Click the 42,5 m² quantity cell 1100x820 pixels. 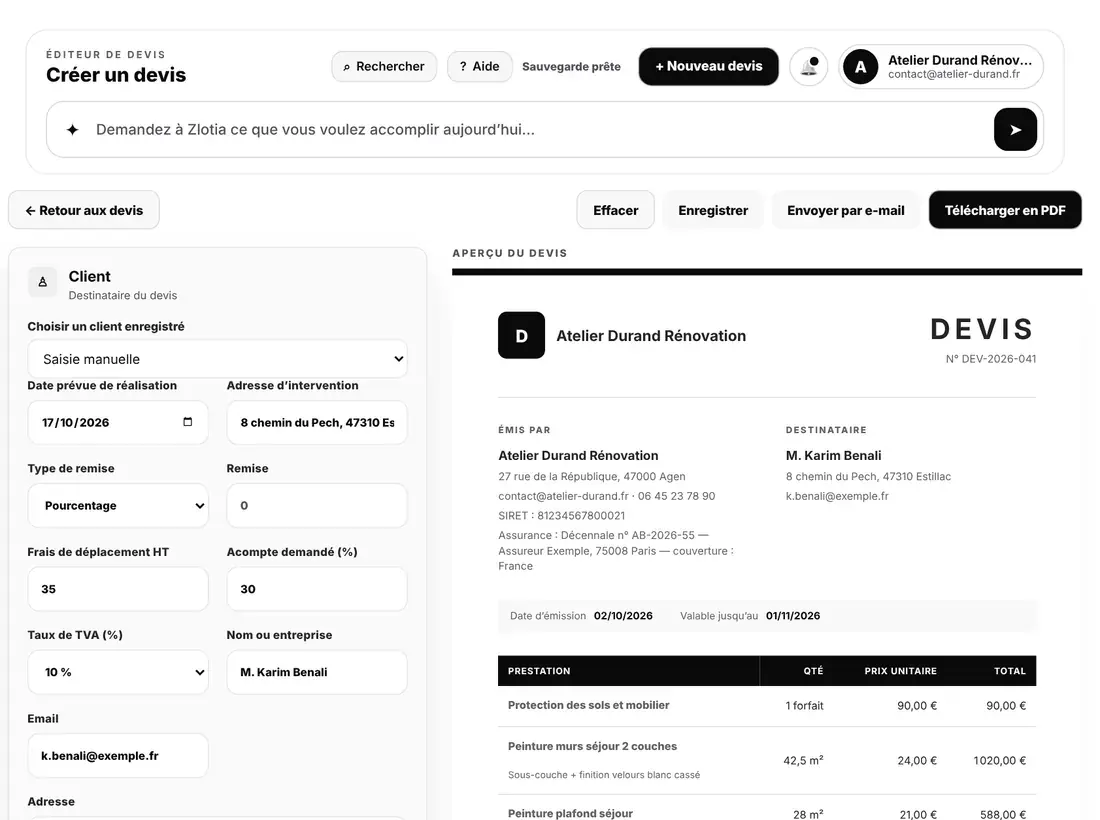pyautogui.click(x=803, y=760)
